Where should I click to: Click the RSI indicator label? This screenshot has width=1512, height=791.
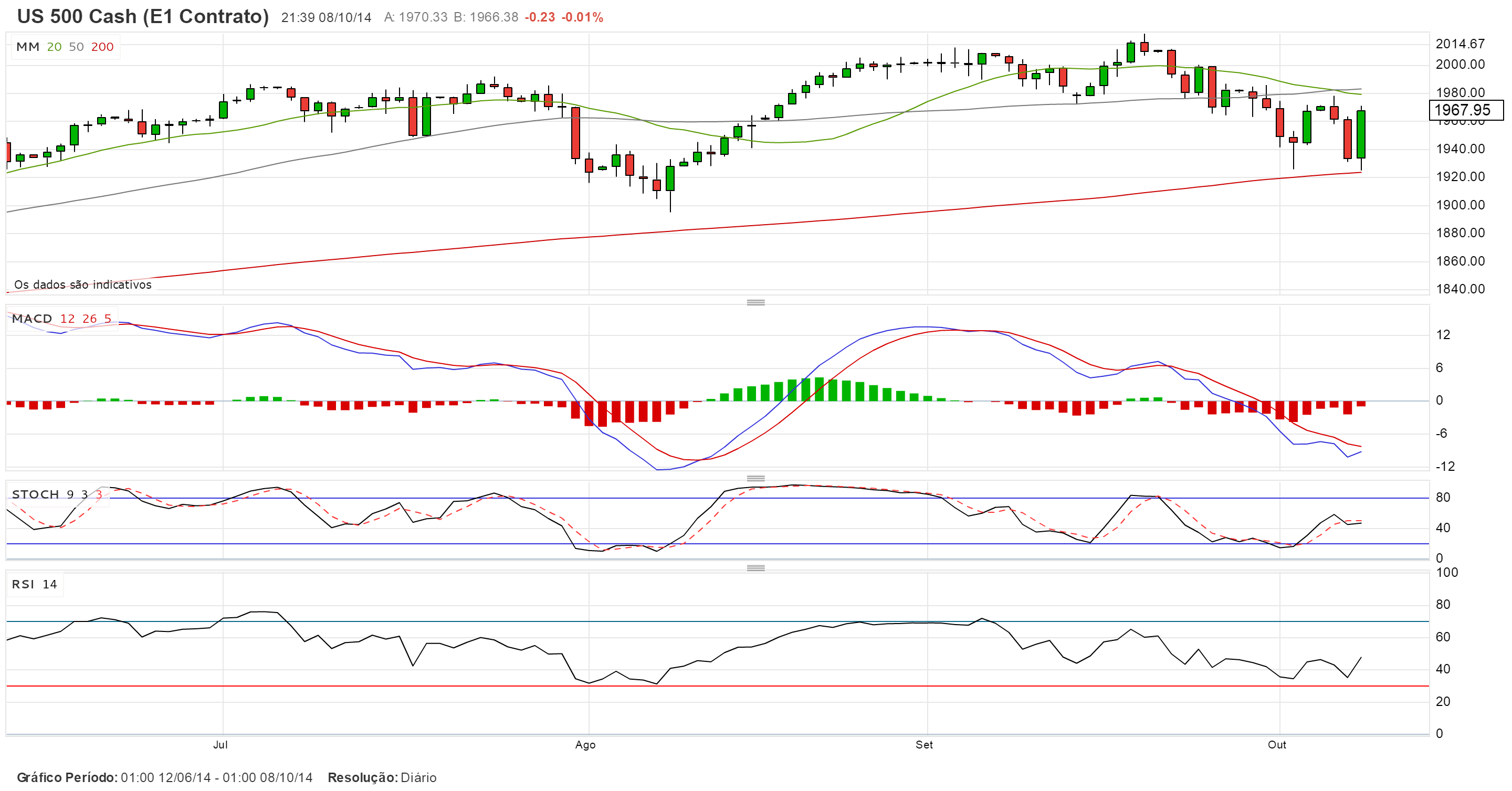[23, 584]
